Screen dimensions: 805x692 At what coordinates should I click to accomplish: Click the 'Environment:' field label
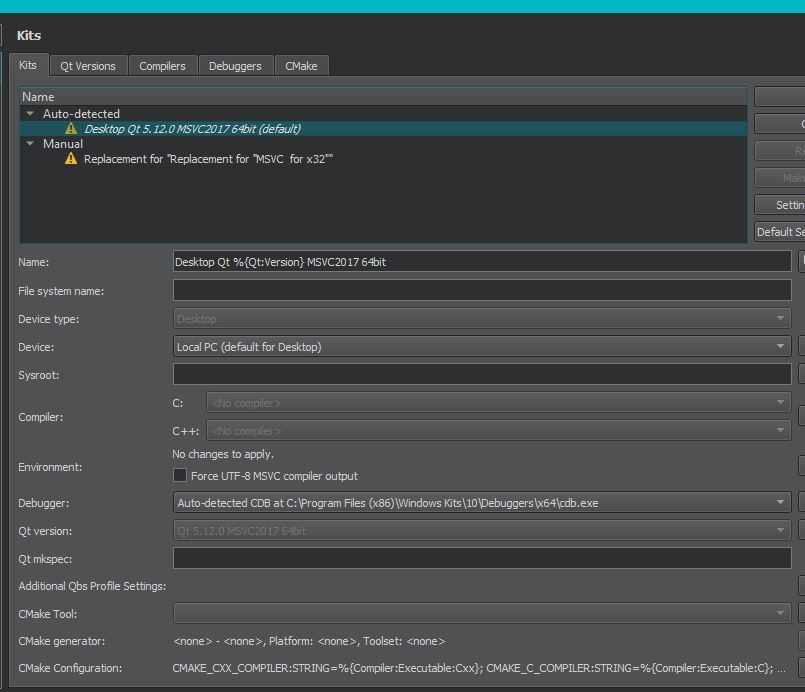[x=50, y=467]
